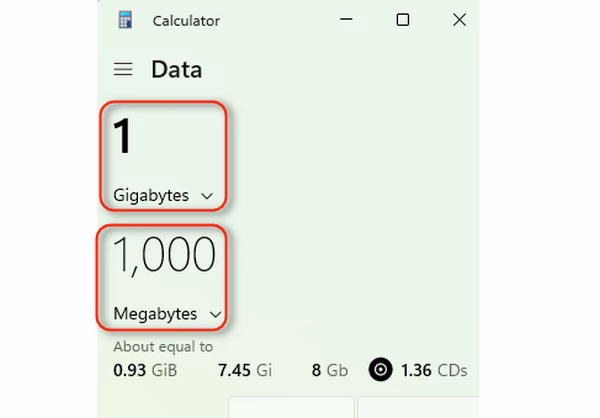The width and height of the screenshot is (600, 418).
Task: Click the Calculator window title text
Action: click(186, 20)
